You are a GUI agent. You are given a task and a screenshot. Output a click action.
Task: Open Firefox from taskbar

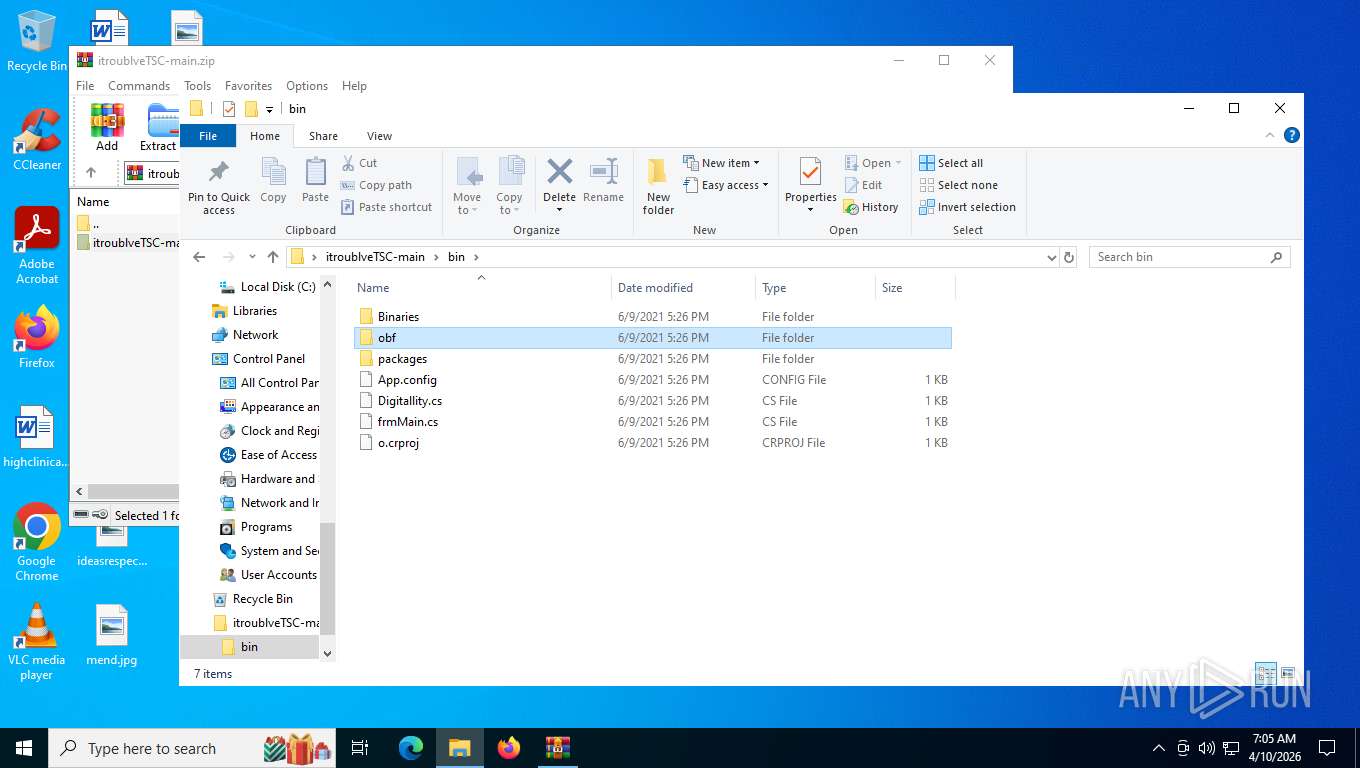click(x=509, y=748)
